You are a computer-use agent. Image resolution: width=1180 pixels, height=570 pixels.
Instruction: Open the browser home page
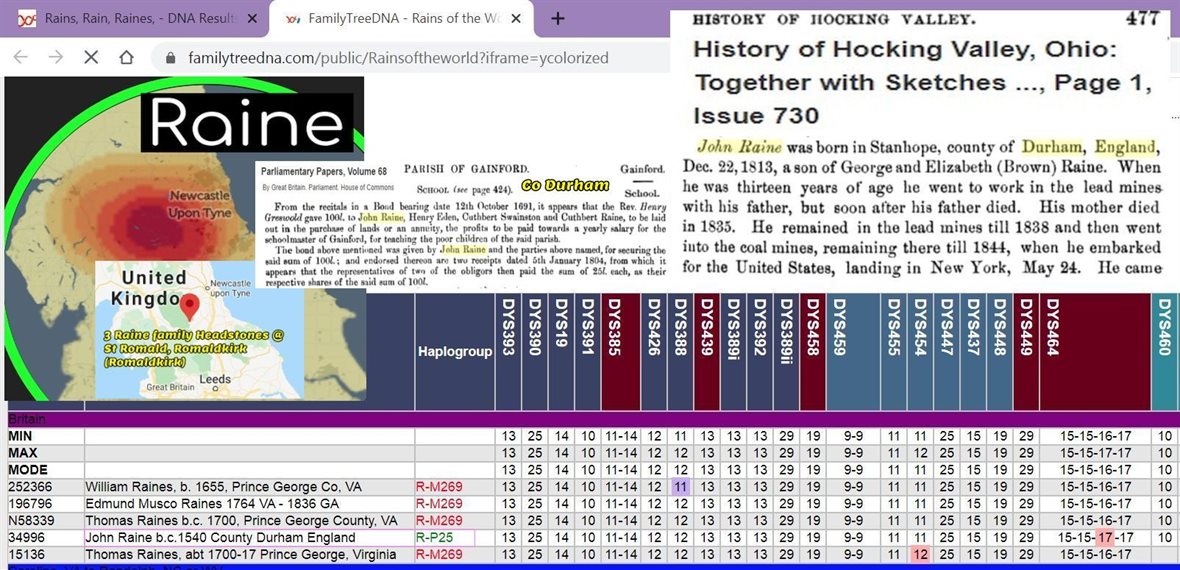click(x=126, y=57)
